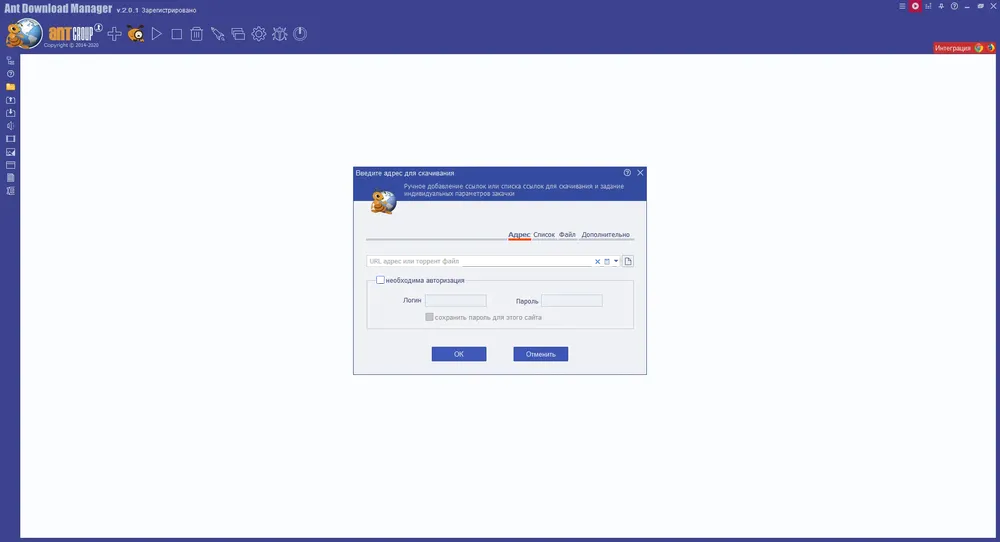Click the bug icon in the toolbar

click(279, 34)
